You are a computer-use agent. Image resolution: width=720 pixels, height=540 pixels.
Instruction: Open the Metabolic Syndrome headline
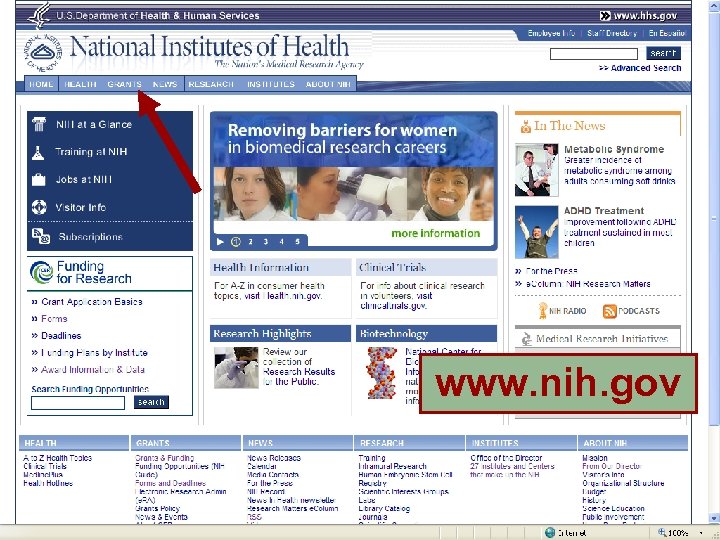click(614, 149)
